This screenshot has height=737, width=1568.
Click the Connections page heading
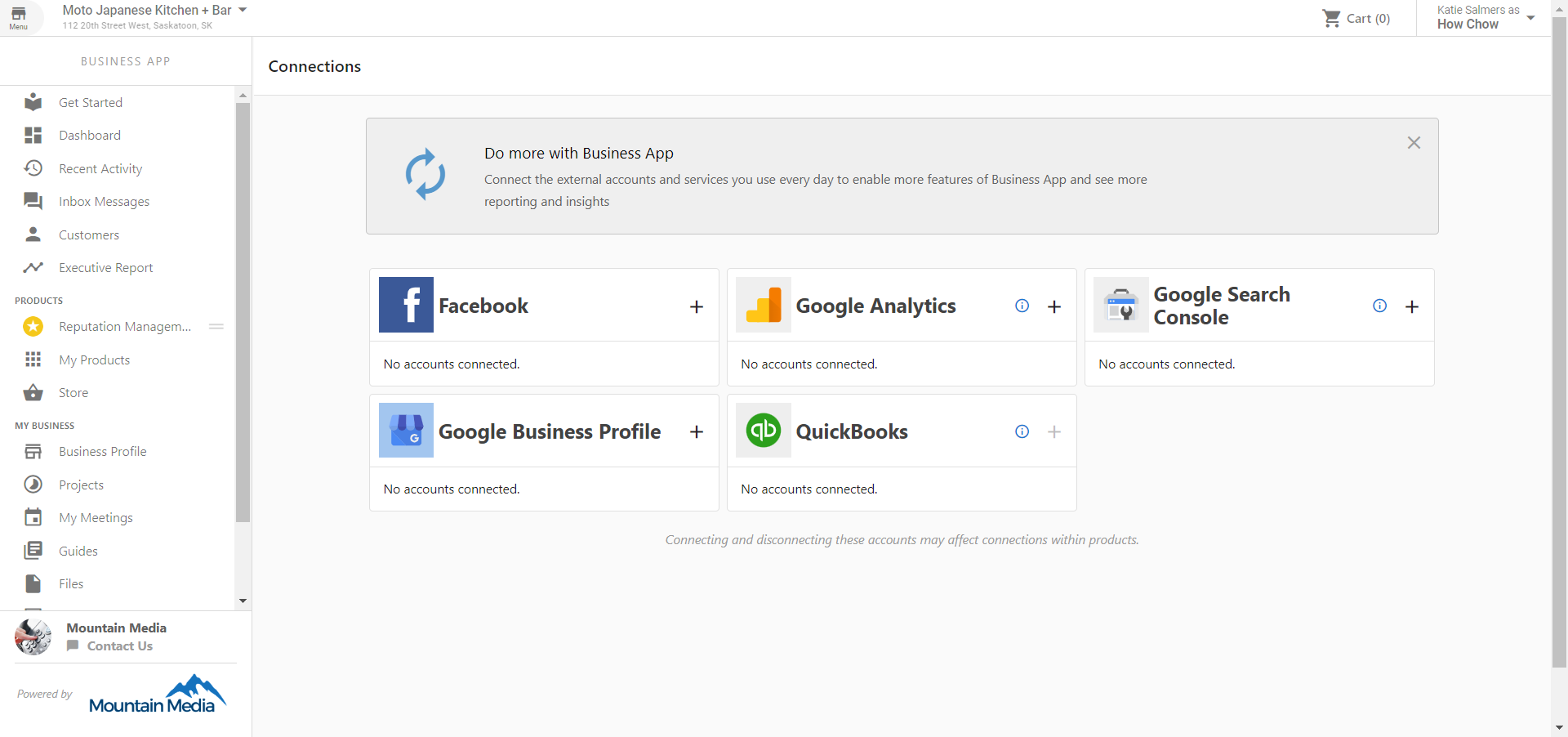(x=314, y=66)
